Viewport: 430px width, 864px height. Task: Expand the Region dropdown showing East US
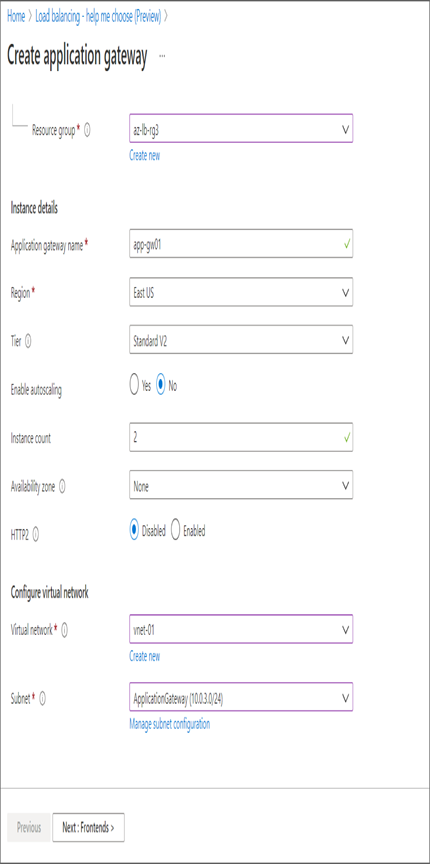(x=241, y=293)
